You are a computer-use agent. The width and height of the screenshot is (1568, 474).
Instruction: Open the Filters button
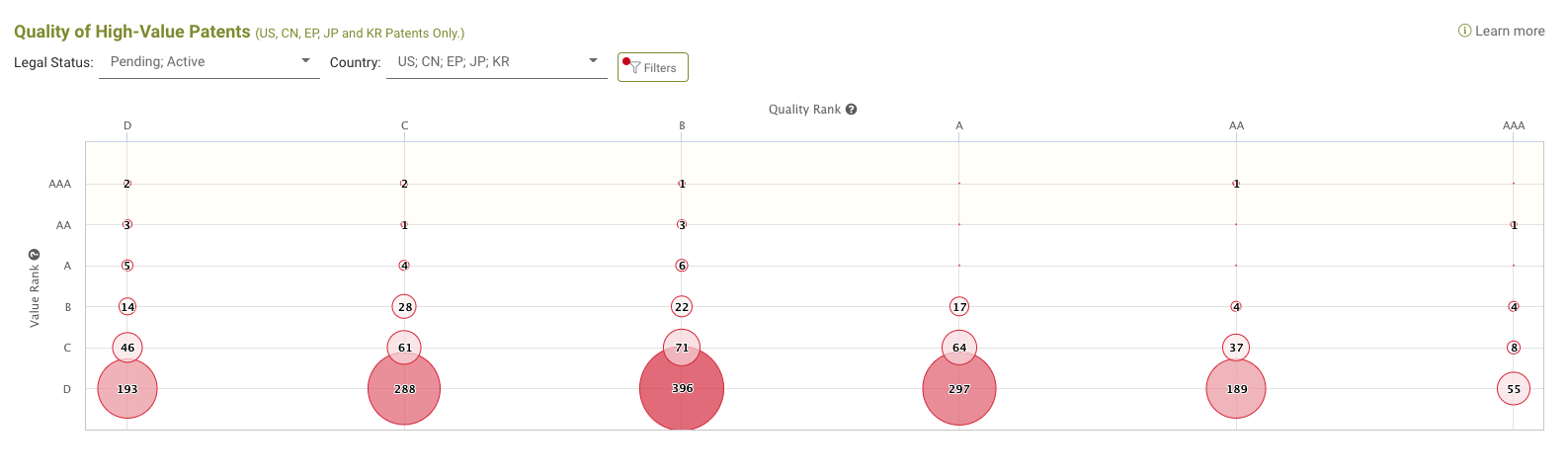652,67
